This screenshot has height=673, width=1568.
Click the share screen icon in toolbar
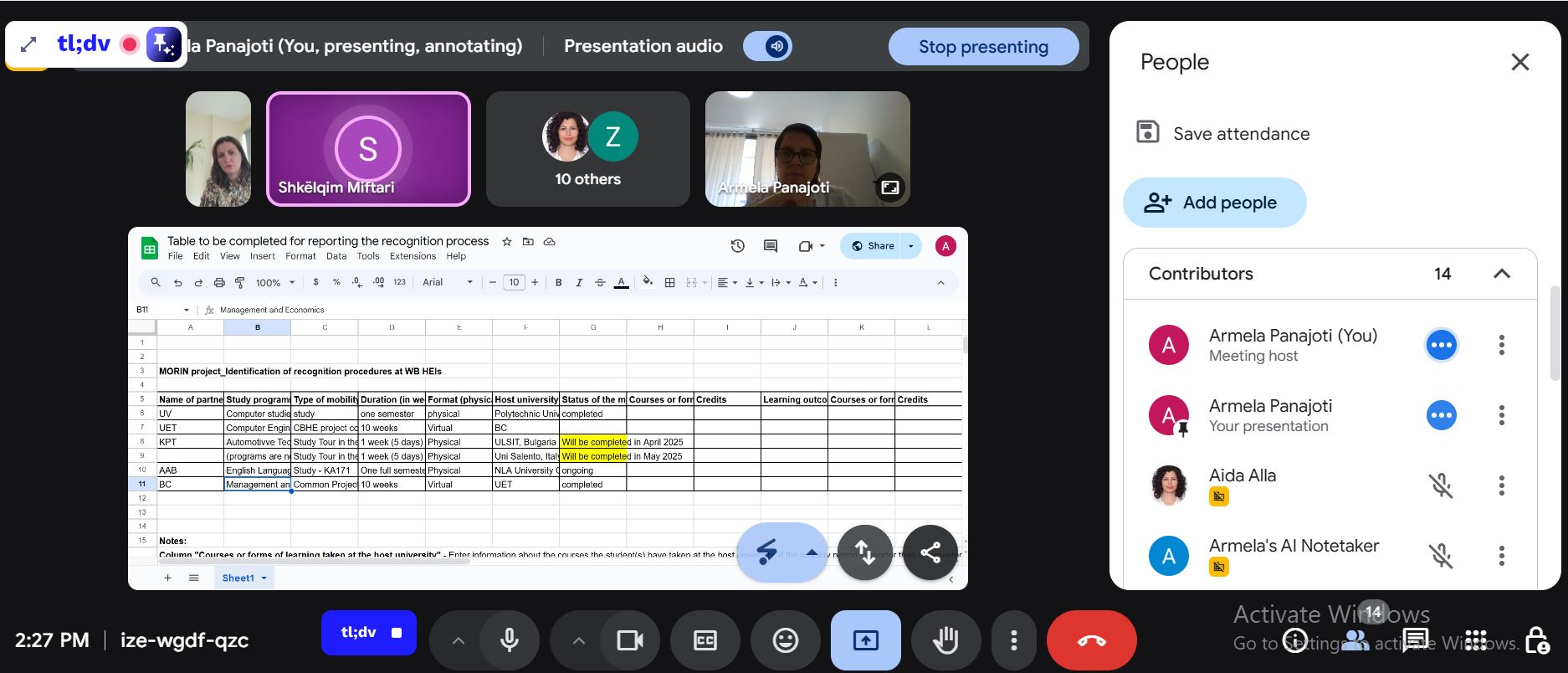coord(865,640)
